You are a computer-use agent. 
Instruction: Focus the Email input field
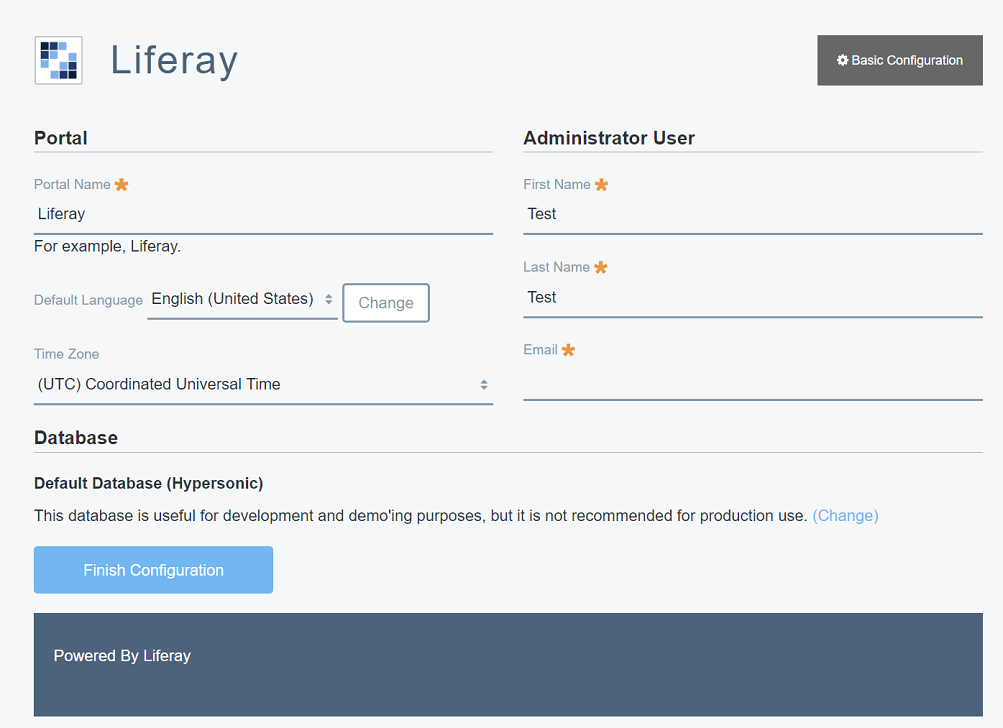point(752,381)
